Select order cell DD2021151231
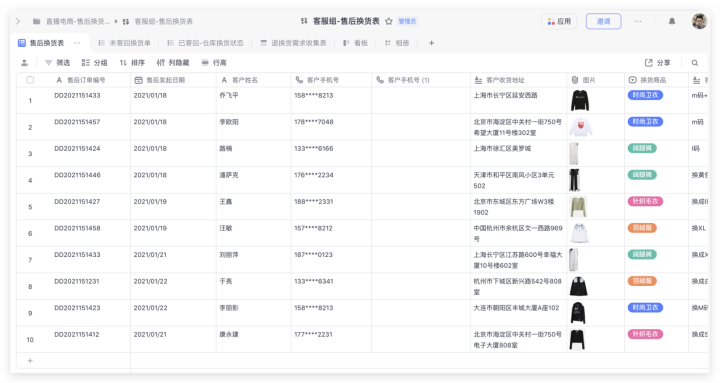Image resolution: width=720 pixels, height=383 pixels. coord(88,286)
